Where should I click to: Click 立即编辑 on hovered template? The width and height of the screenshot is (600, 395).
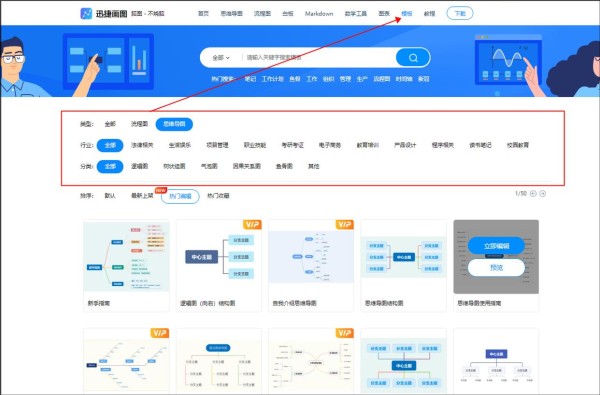click(x=496, y=246)
